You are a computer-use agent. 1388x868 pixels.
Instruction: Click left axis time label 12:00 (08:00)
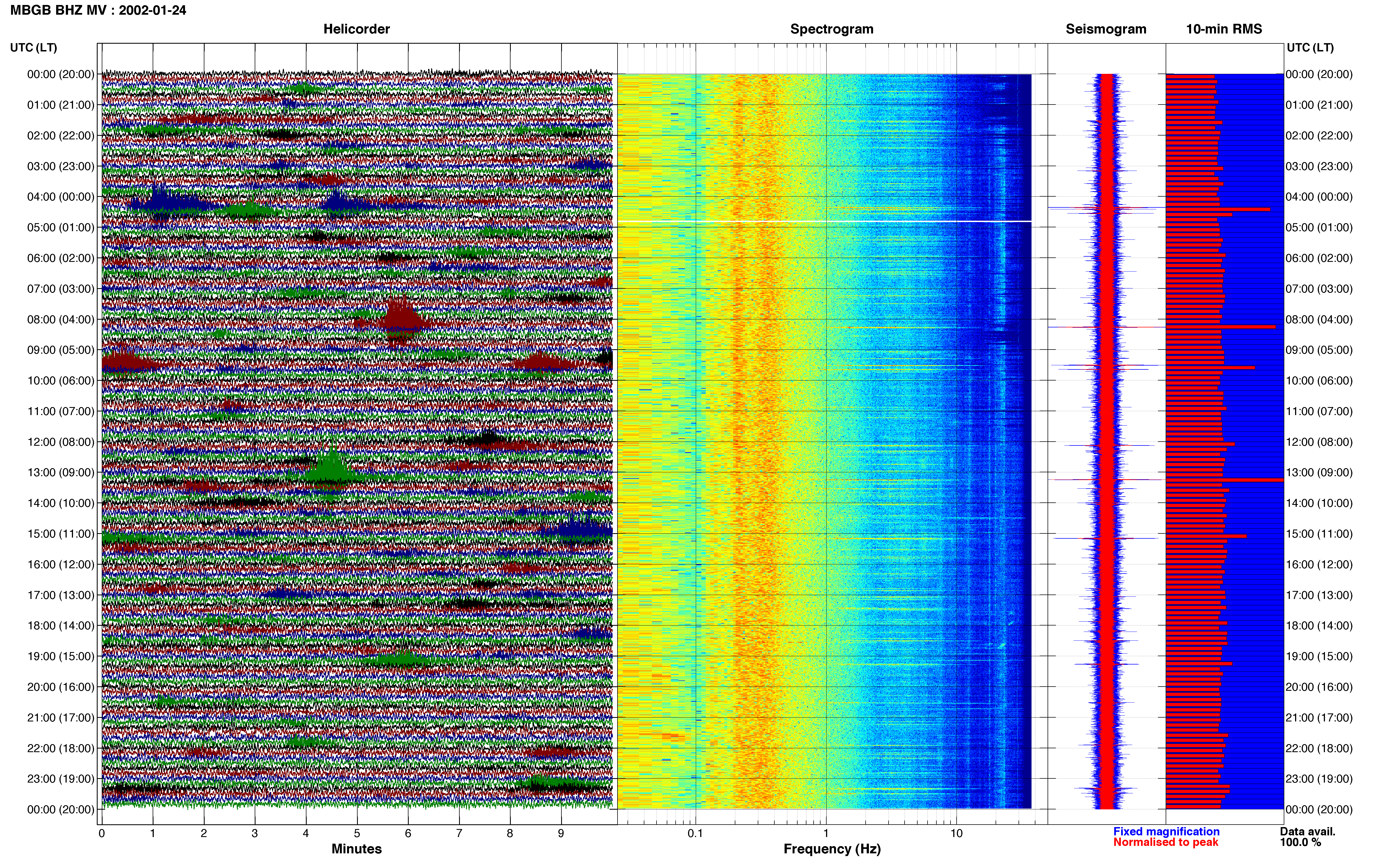tap(60, 442)
